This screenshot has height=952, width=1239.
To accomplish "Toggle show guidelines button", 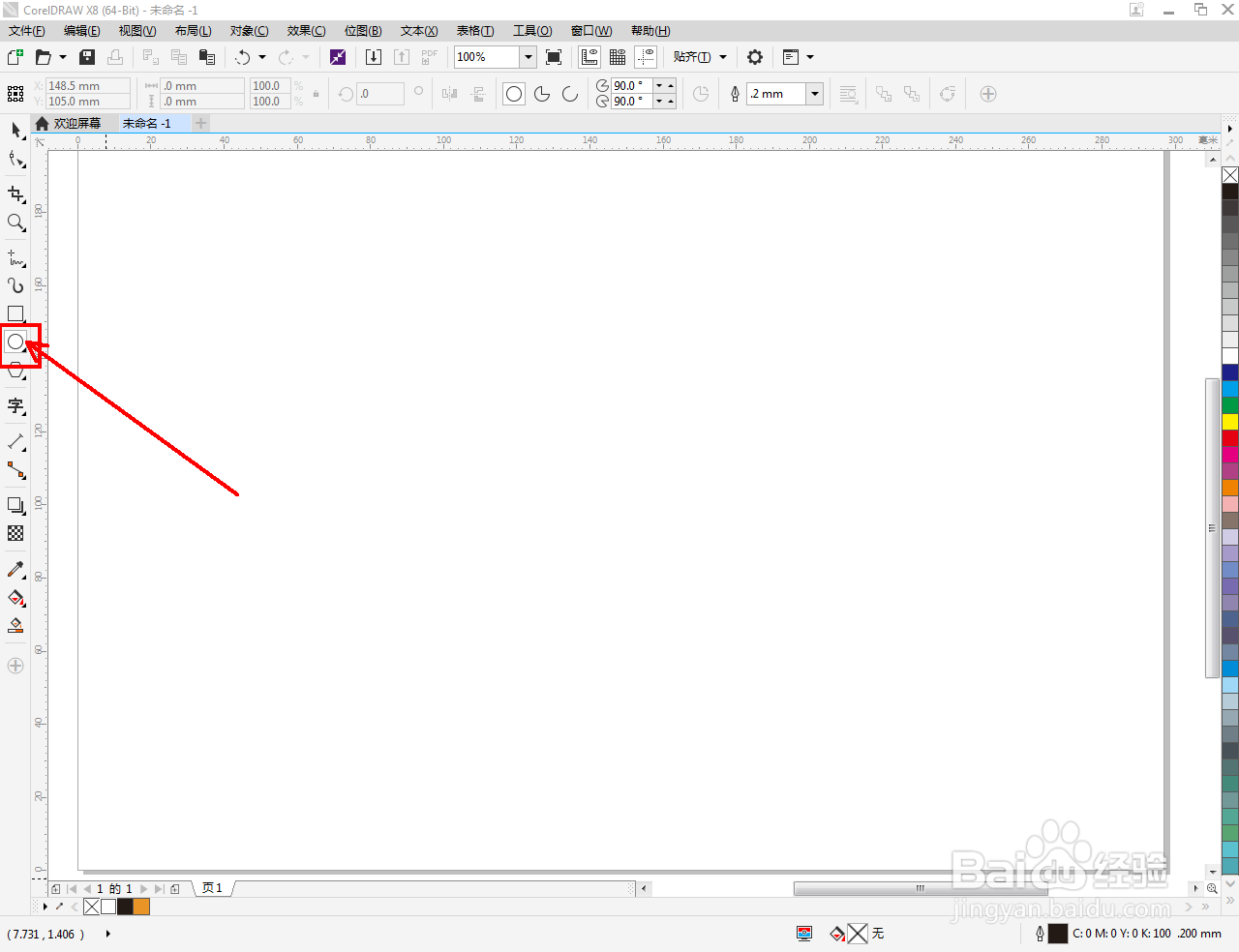I will click(646, 57).
